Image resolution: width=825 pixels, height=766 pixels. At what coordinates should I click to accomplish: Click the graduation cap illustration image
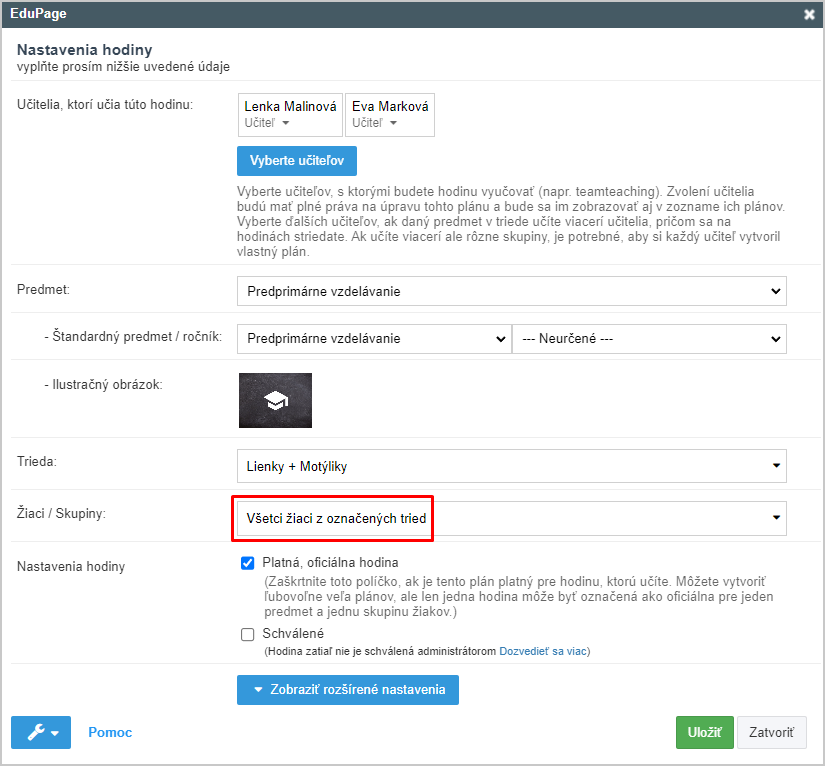point(275,400)
